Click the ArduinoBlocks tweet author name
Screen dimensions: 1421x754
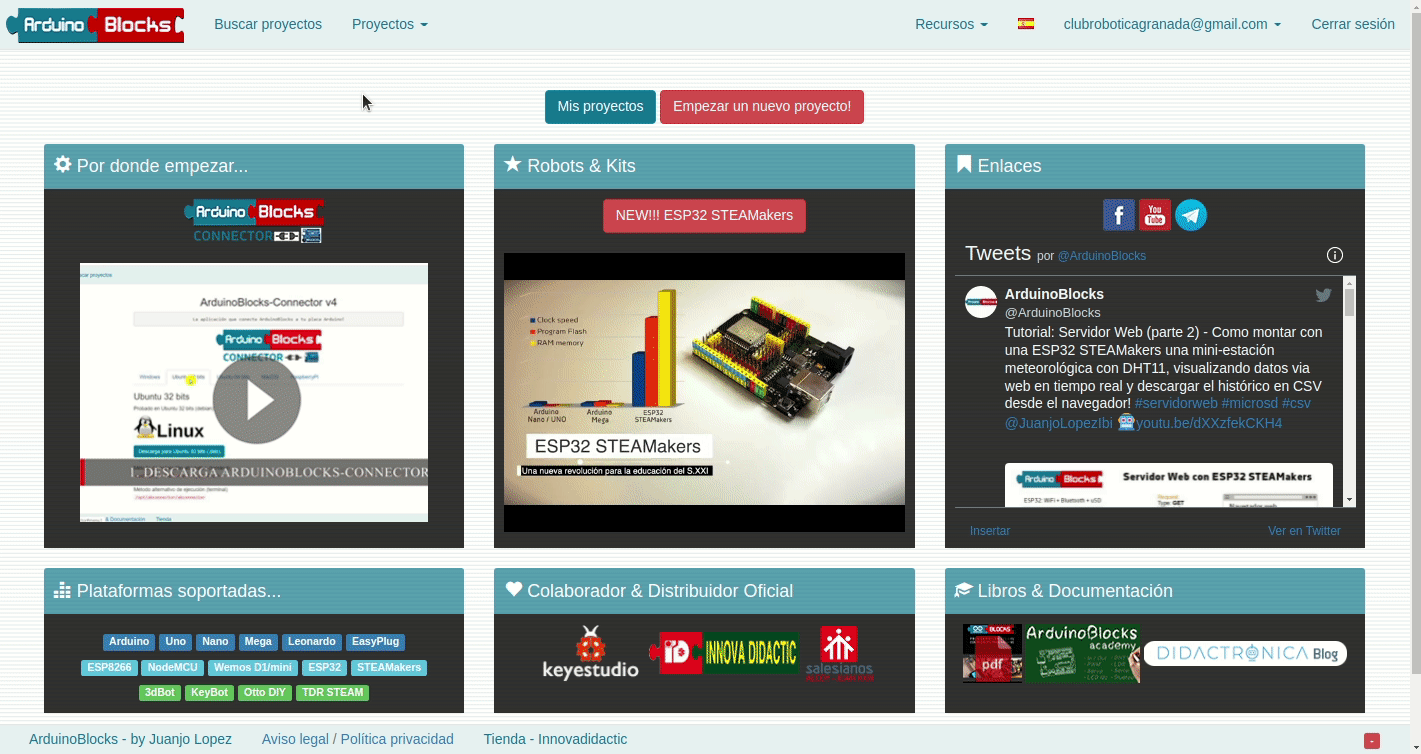(1054, 294)
